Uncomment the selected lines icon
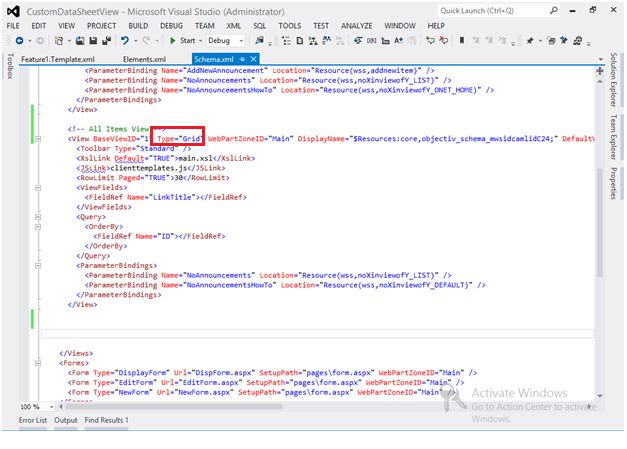This screenshot has width=627, height=449. [x=443, y=40]
